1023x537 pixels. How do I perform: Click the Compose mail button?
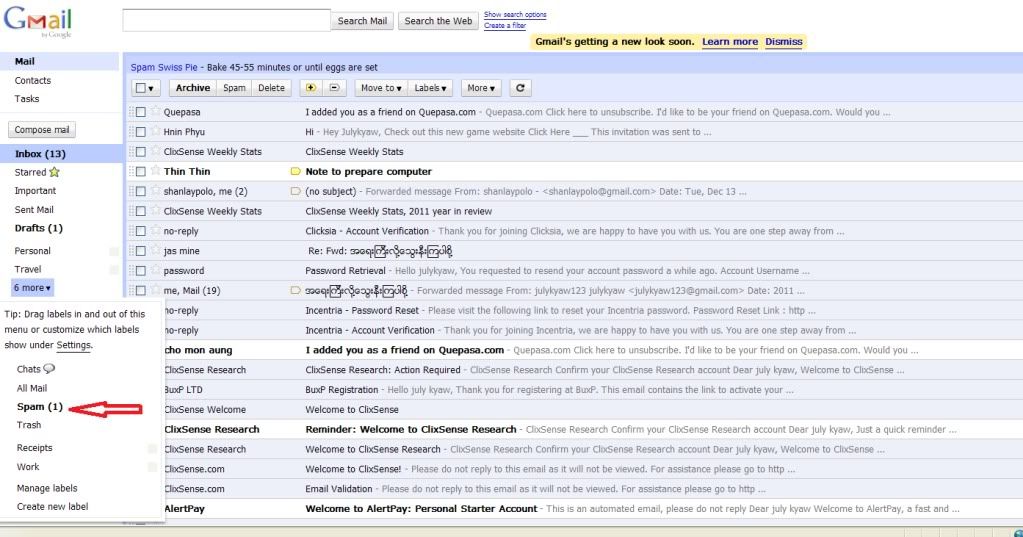pyautogui.click(x=42, y=130)
